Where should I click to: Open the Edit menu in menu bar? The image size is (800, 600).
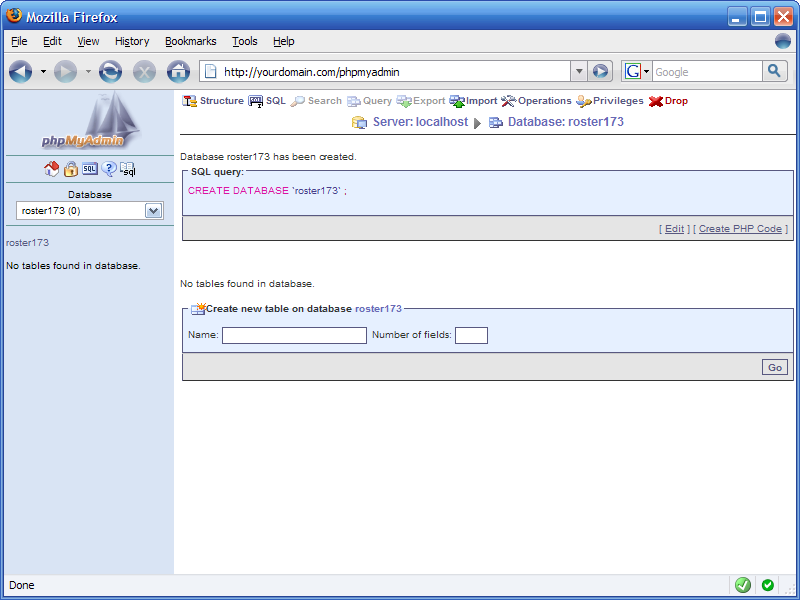pyautogui.click(x=52, y=41)
